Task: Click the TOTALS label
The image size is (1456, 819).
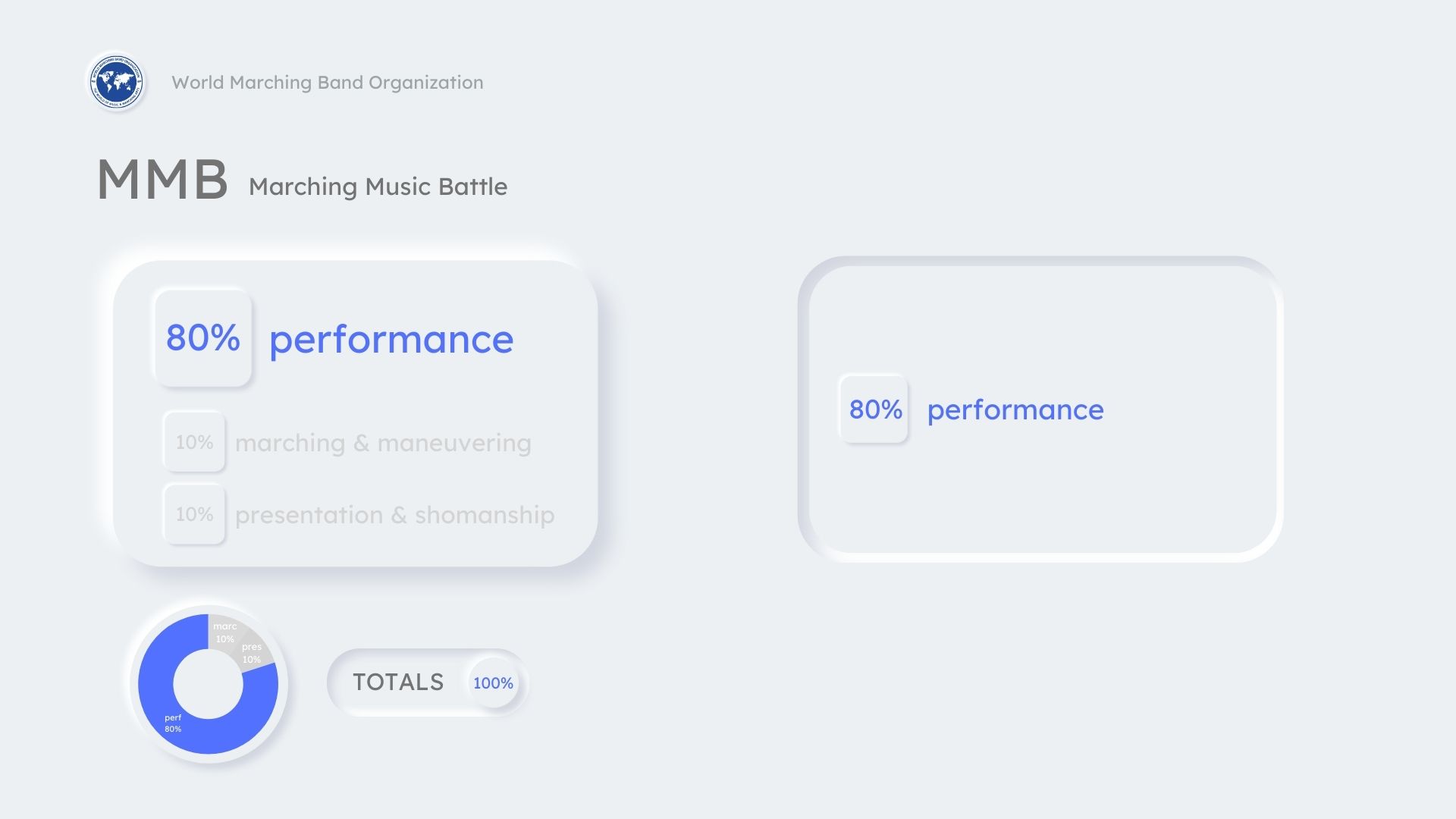Action: 398,682
